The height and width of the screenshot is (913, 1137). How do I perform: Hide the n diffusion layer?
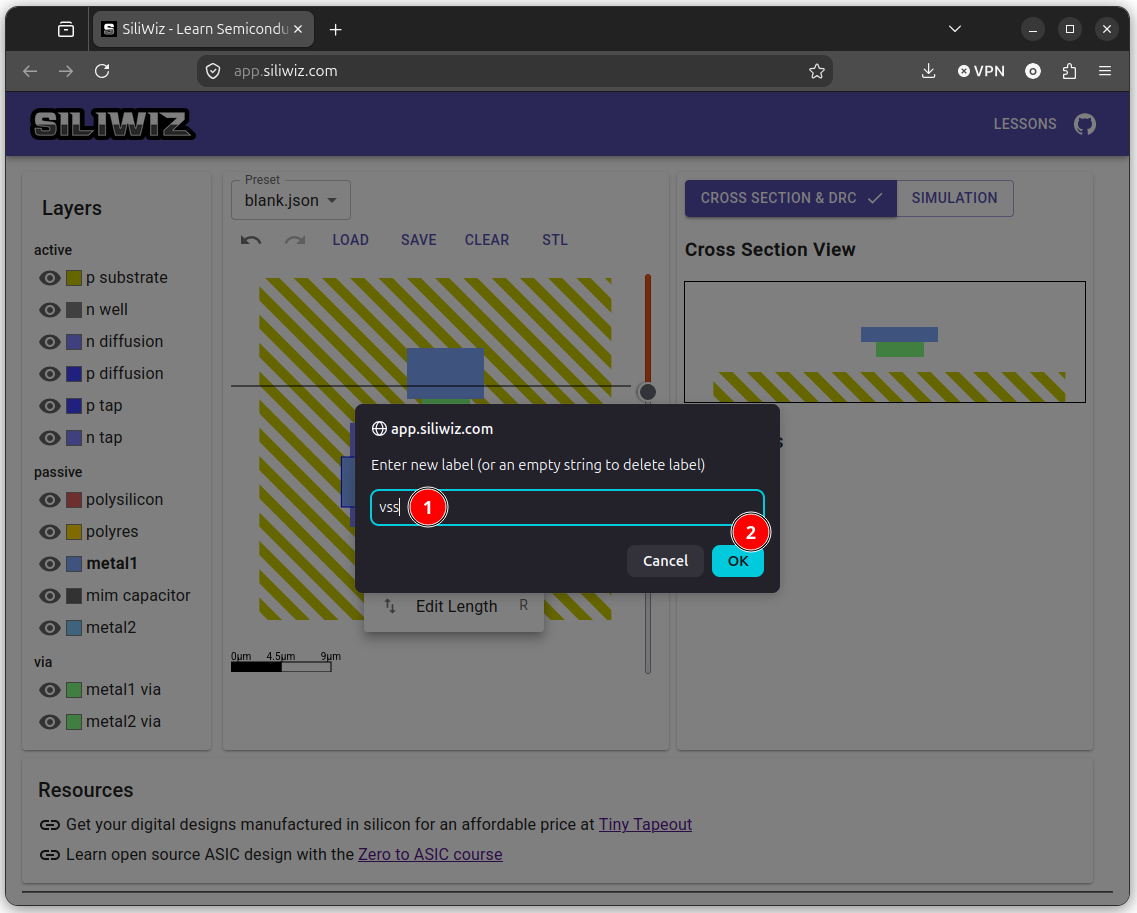click(49, 342)
